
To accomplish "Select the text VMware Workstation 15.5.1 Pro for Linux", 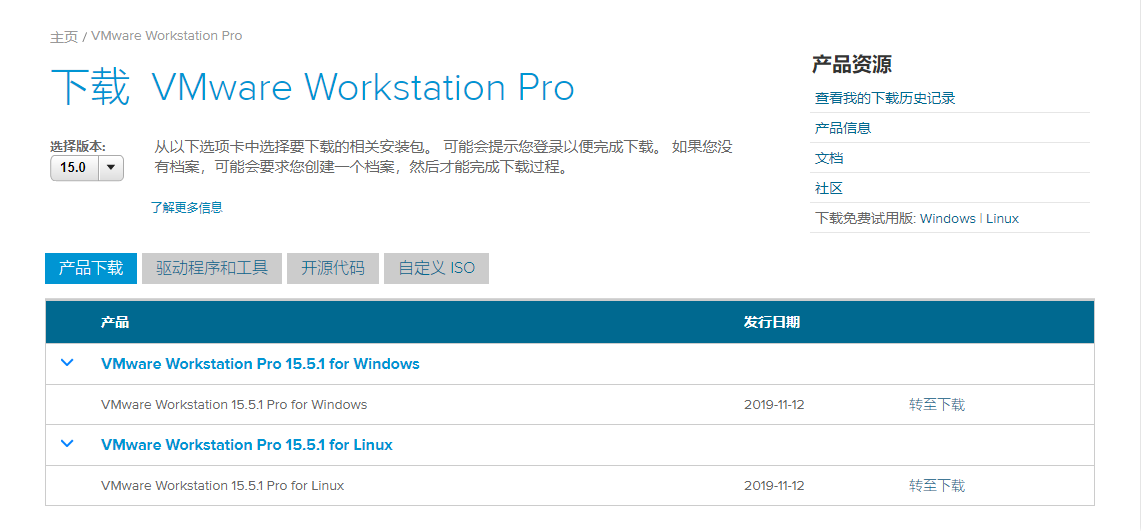I will 222,485.
